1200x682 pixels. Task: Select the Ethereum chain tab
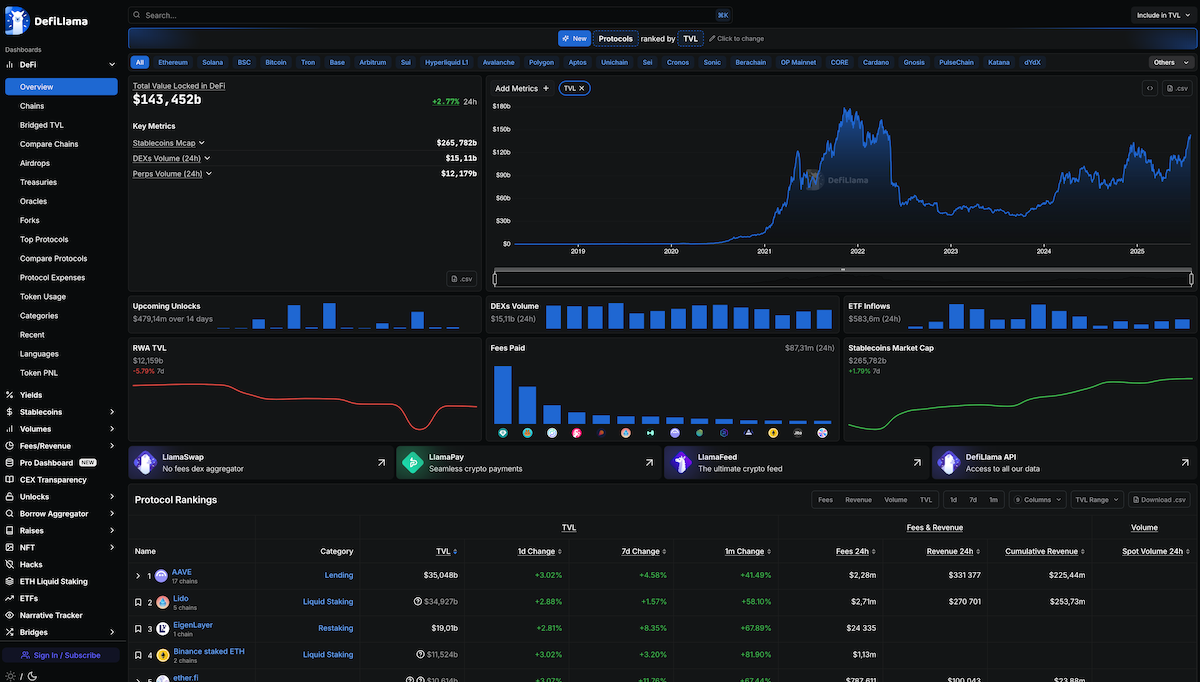pos(173,62)
